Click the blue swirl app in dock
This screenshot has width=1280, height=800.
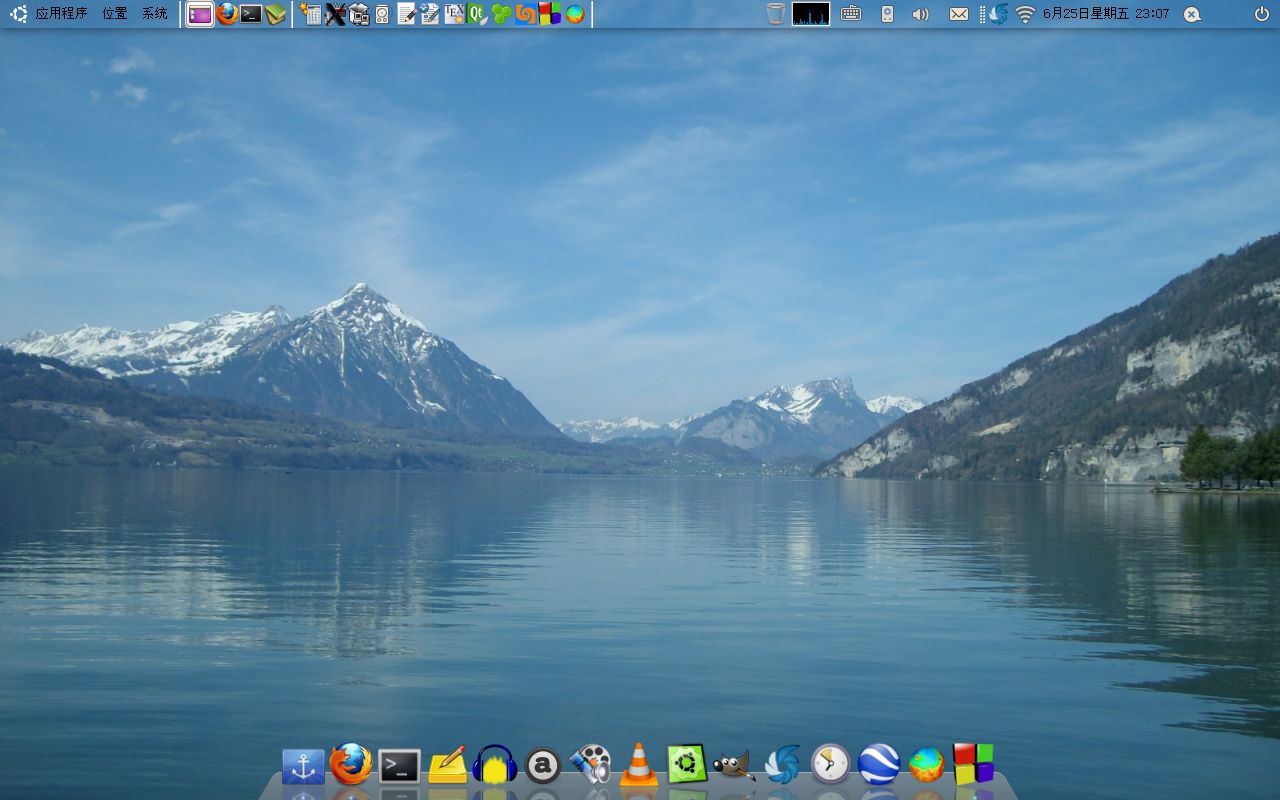coord(783,765)
